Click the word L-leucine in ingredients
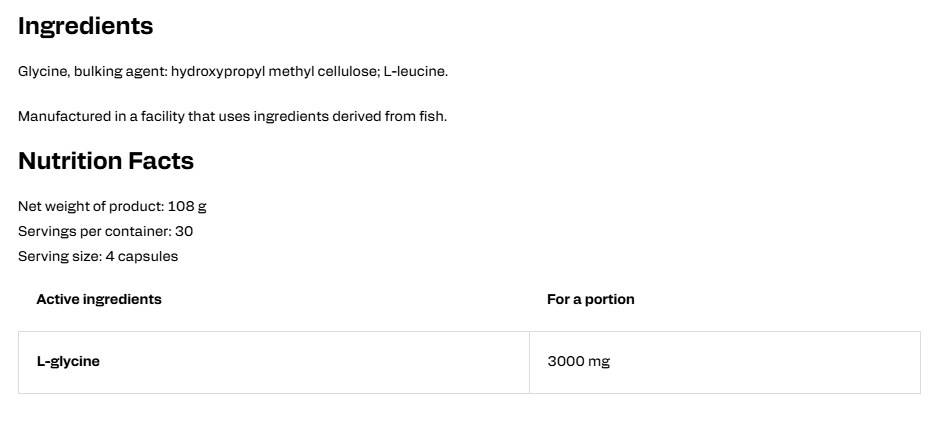The image size is (950, 421). 416,71
